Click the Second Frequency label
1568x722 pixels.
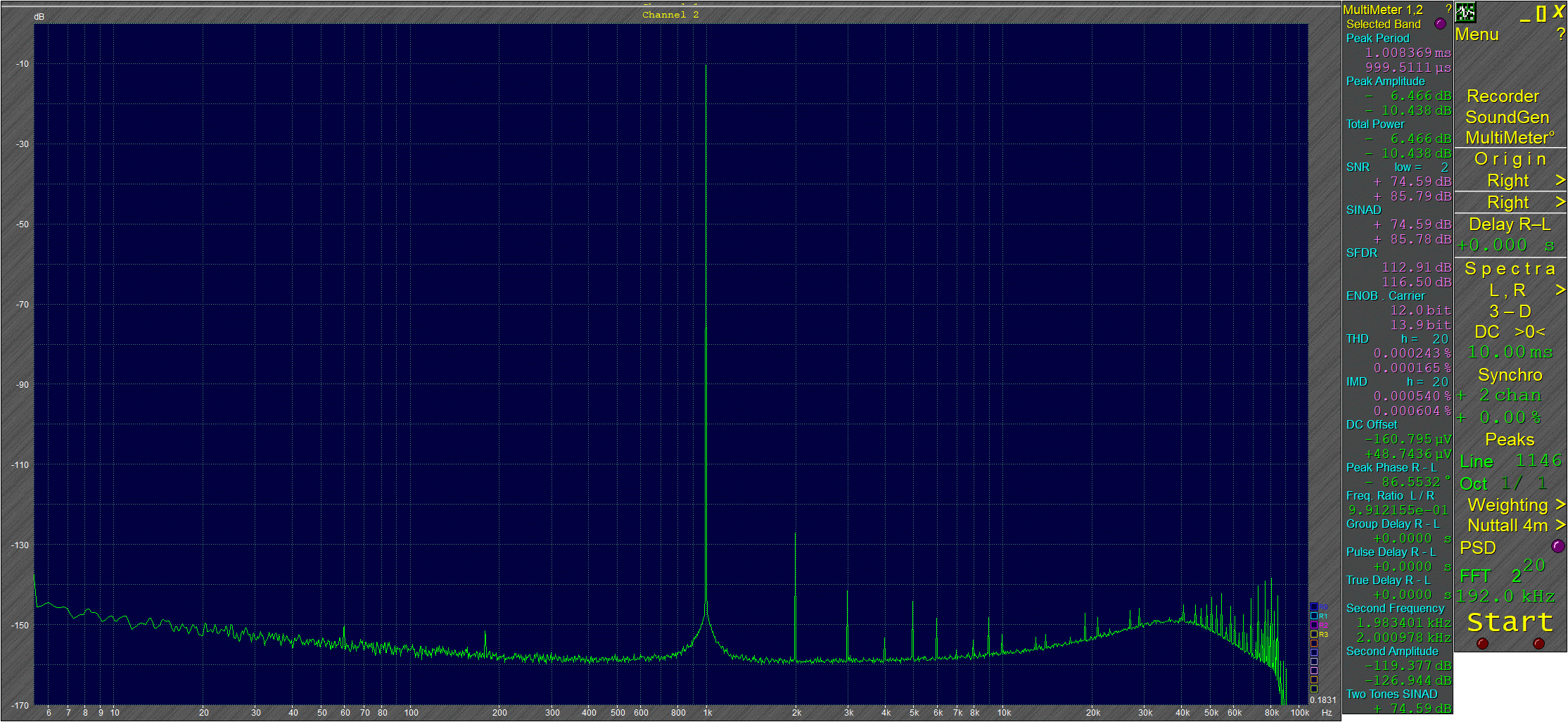click(x=1395, y=609)
